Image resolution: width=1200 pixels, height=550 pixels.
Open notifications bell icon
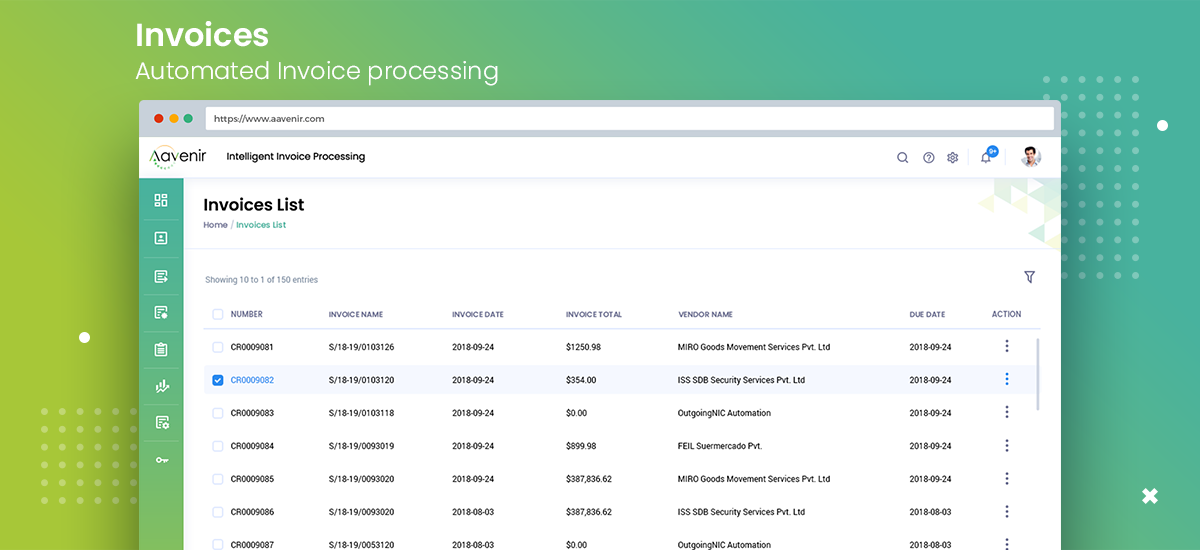[986, 157]
